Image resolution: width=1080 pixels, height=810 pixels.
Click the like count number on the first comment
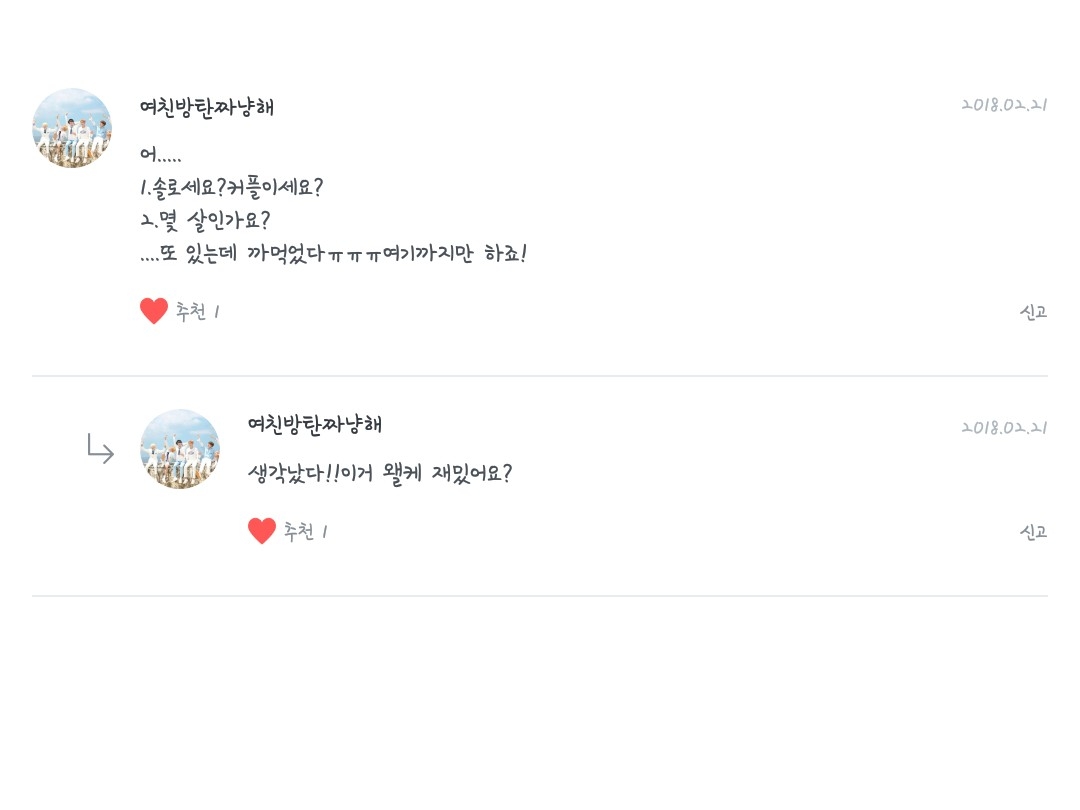[217, 312]
